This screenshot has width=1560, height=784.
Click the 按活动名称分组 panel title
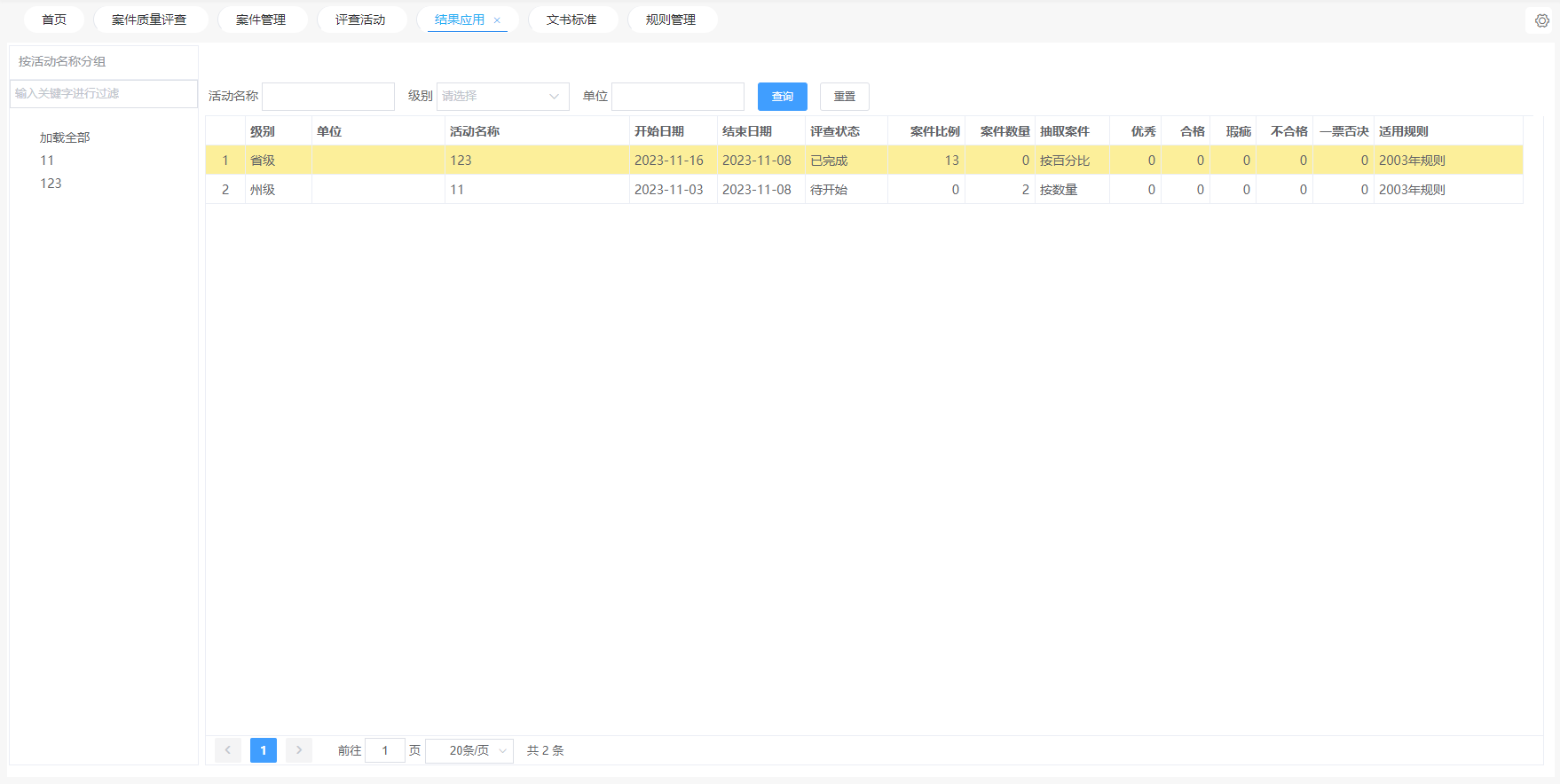(62, 61)
